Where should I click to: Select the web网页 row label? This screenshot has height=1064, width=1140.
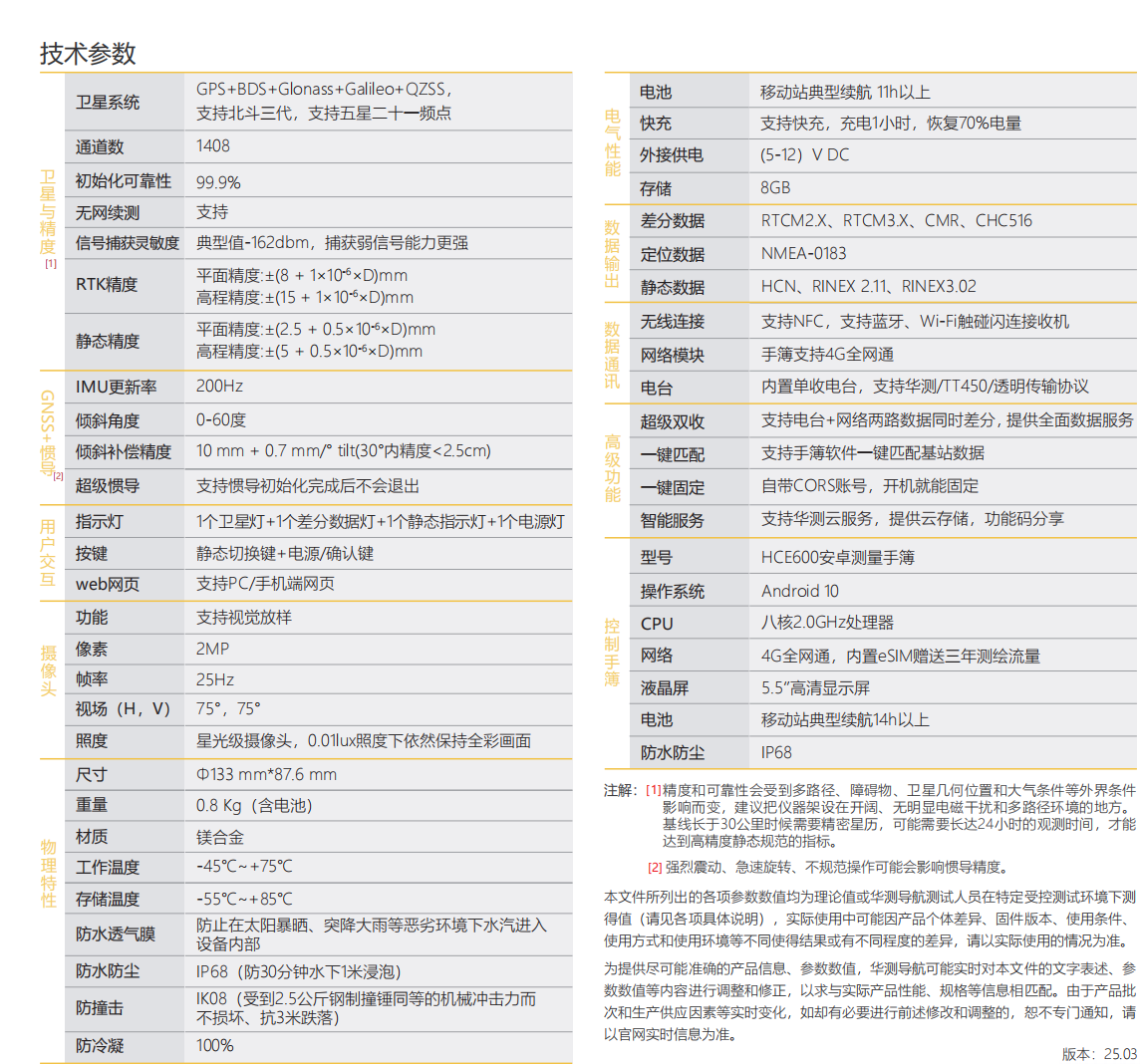point(108,585)
